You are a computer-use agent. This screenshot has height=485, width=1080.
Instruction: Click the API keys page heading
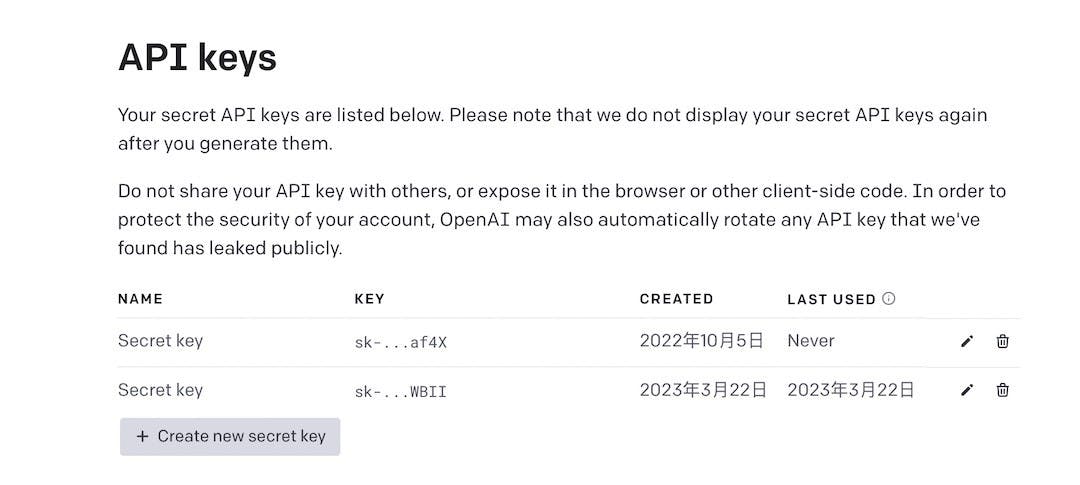[x=197, y=57]
